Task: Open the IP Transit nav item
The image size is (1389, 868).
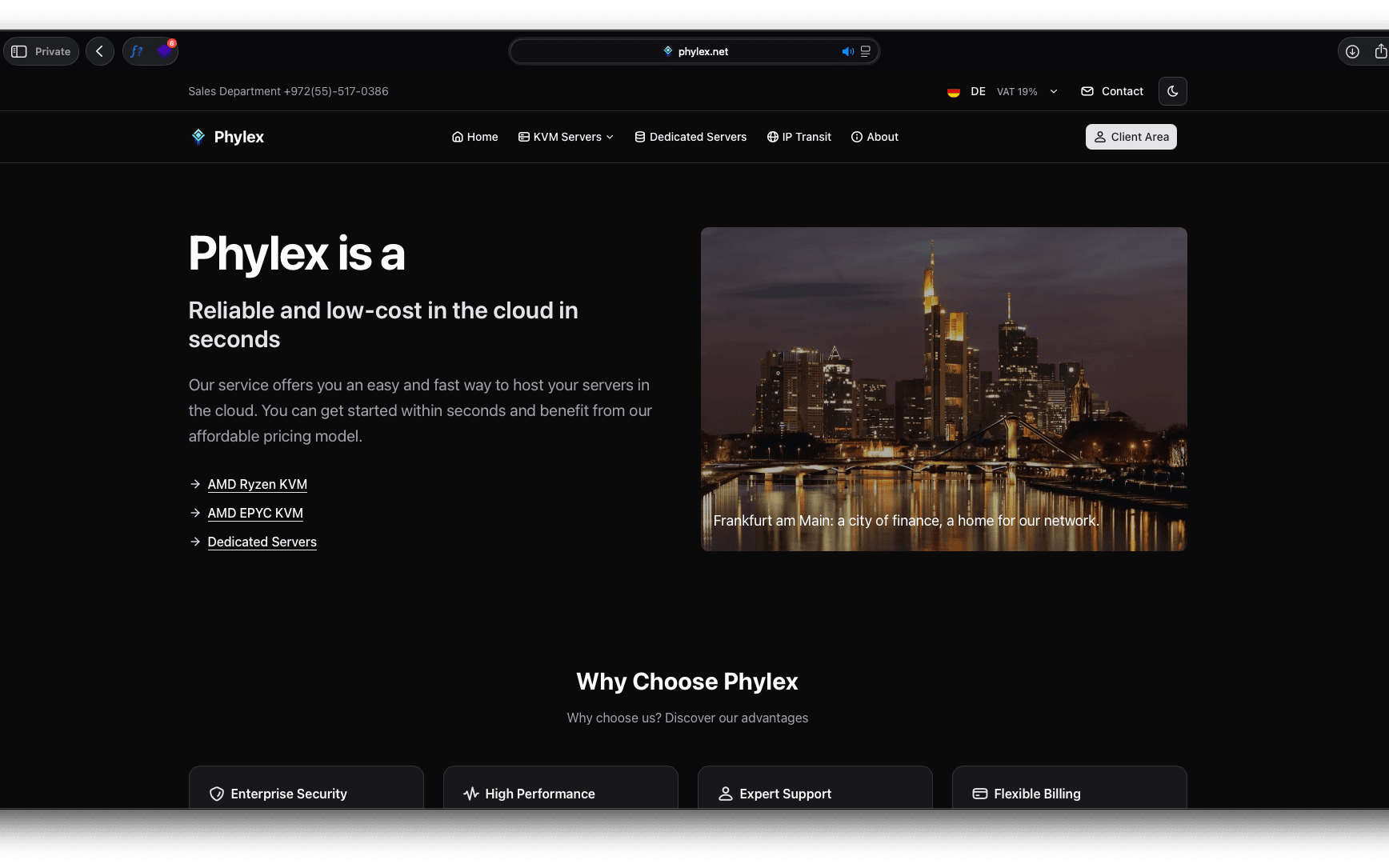Action: pyautogui.click(x=799, y=137)
